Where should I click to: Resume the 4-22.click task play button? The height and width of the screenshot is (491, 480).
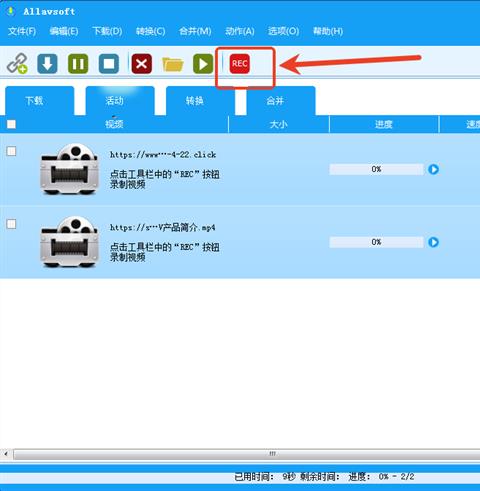click(x=433, y=169)
